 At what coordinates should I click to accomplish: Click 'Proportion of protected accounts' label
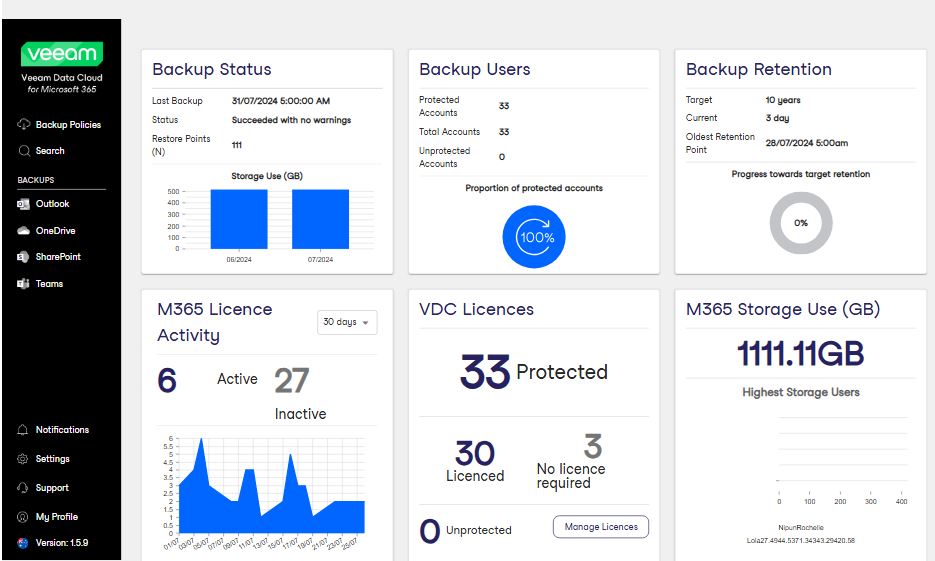click(534, 188)
